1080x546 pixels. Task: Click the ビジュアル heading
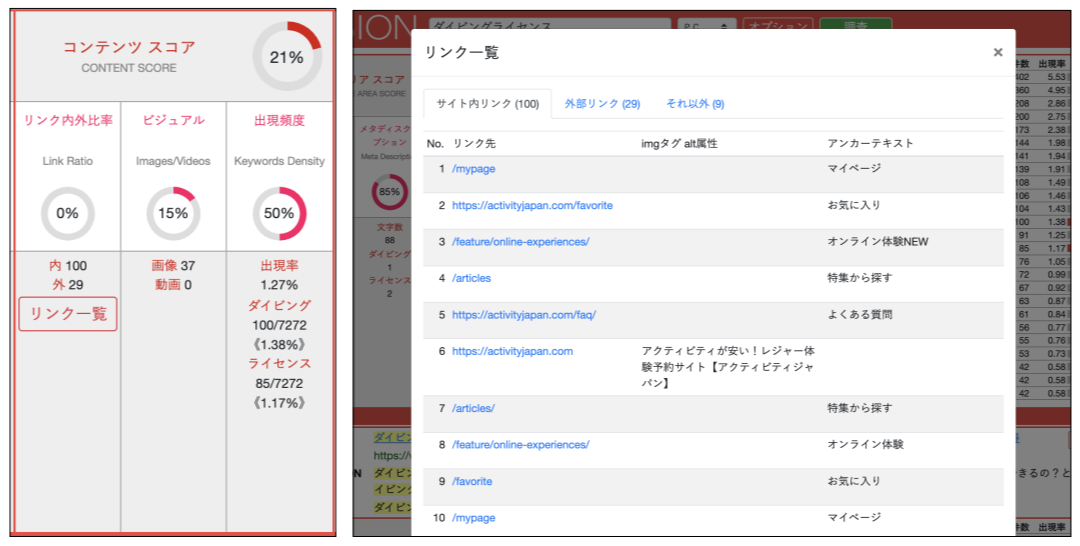[173, 120]
